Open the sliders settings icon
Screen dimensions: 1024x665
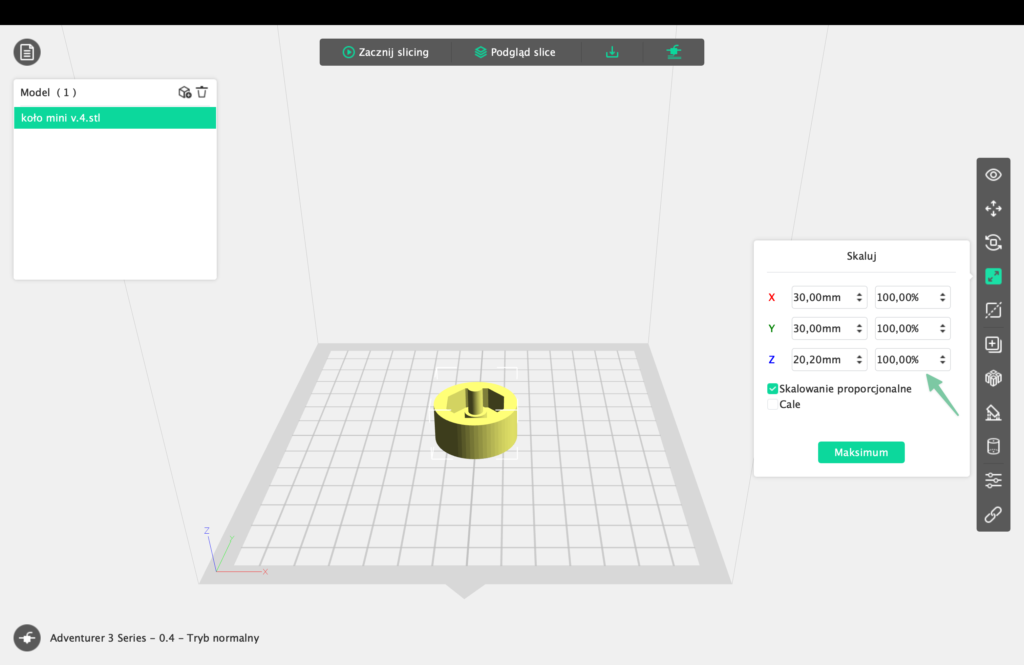point(993,480)
